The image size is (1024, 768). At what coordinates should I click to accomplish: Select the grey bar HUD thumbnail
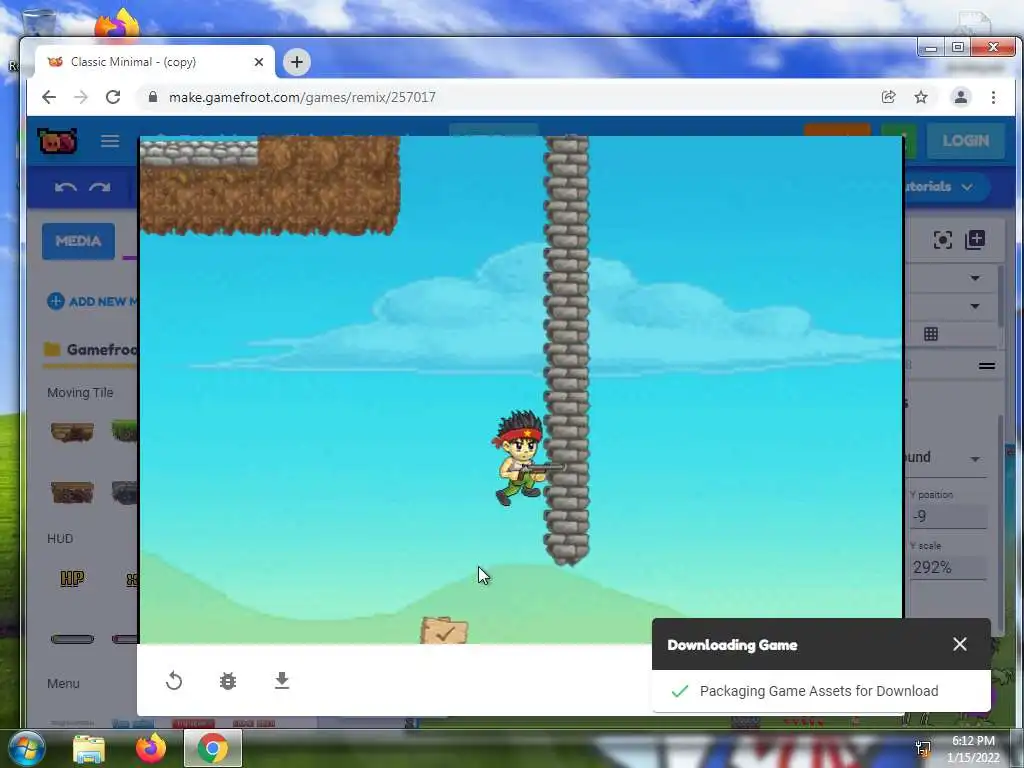72,639
